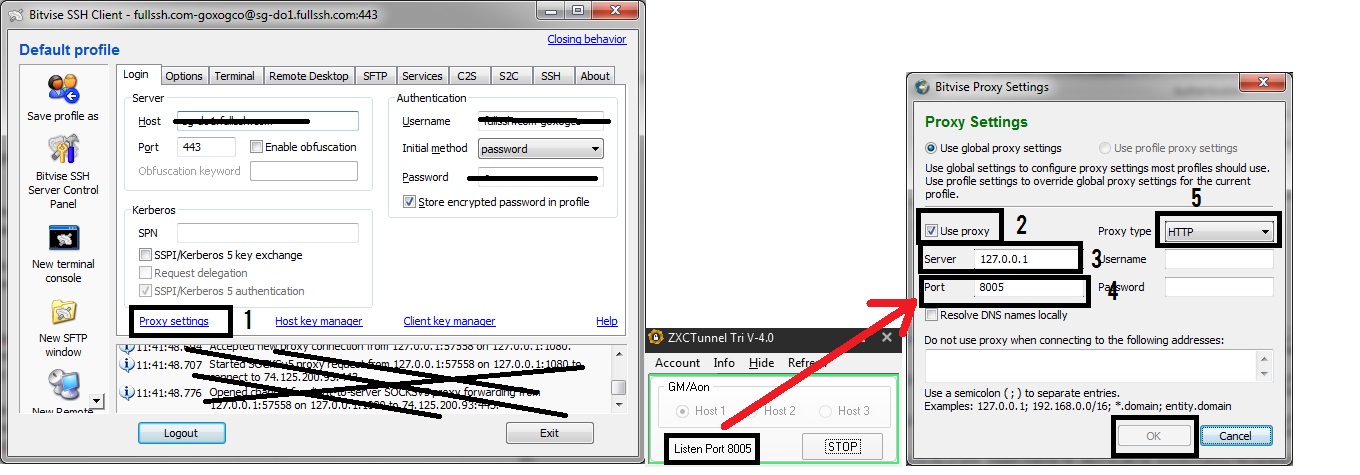The width and height of the screenshot is (1360, 475).
Task: Click the Exit button
Action: point(549,433)
